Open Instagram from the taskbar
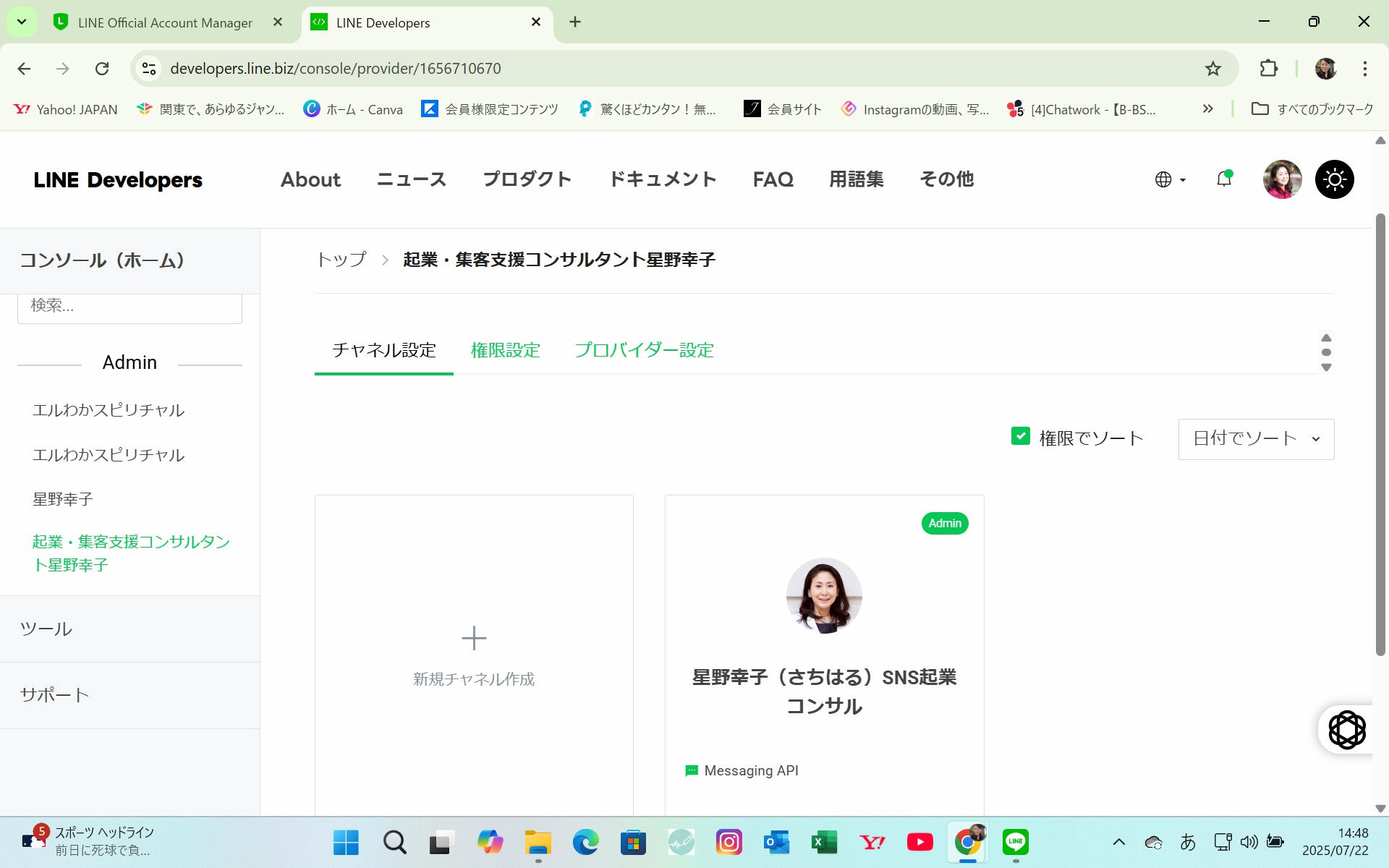The height and width of the screenshot is (868, 1389). tap(729, 843)
